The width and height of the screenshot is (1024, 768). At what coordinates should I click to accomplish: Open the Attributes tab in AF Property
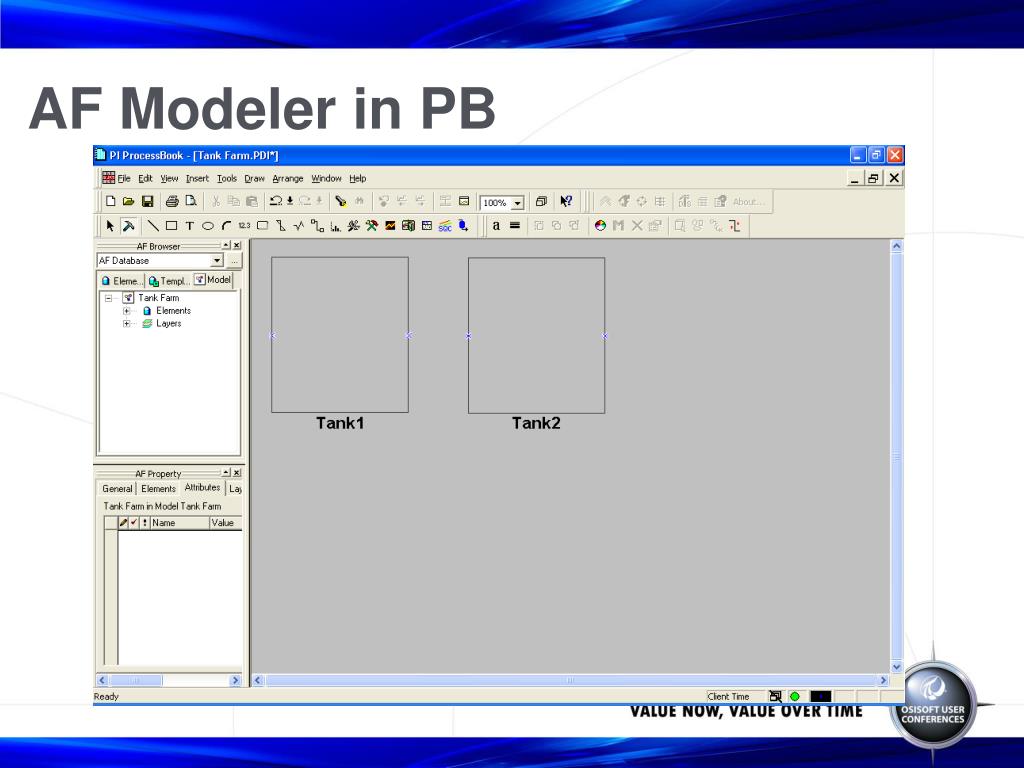(202, 487)
